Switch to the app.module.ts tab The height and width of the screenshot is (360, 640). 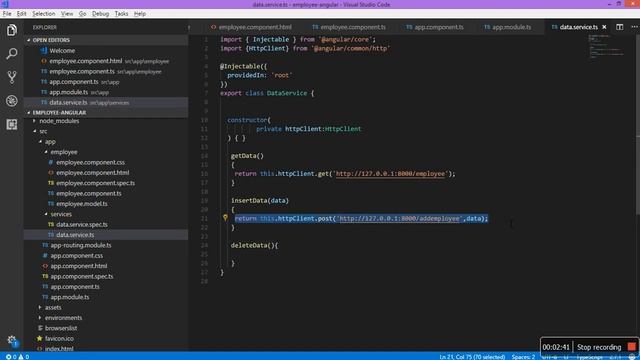pos(508,27)
